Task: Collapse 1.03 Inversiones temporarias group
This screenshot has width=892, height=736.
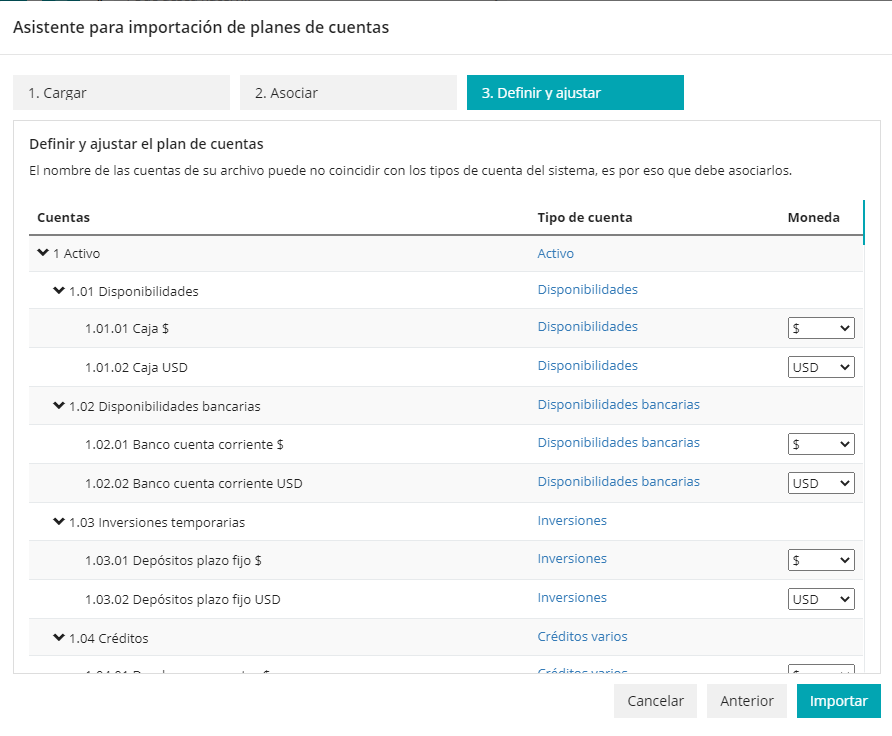Action: click(x=59, y=521)
